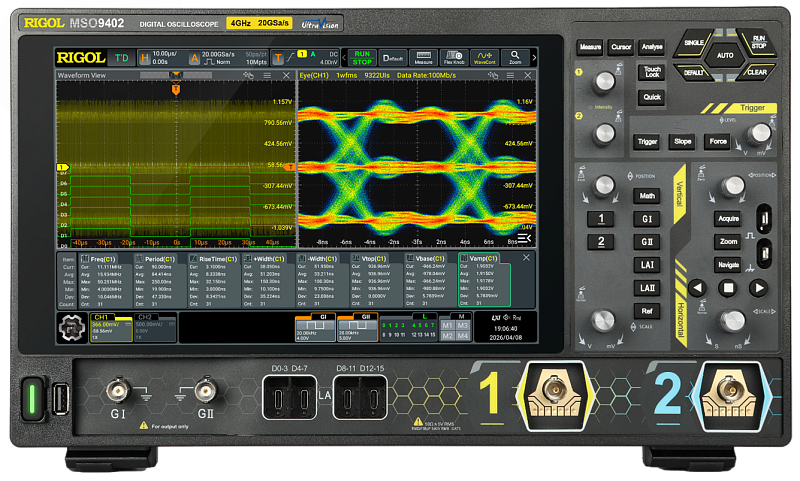Select the Freq(C1) measurement tab

tap(98, 259)
